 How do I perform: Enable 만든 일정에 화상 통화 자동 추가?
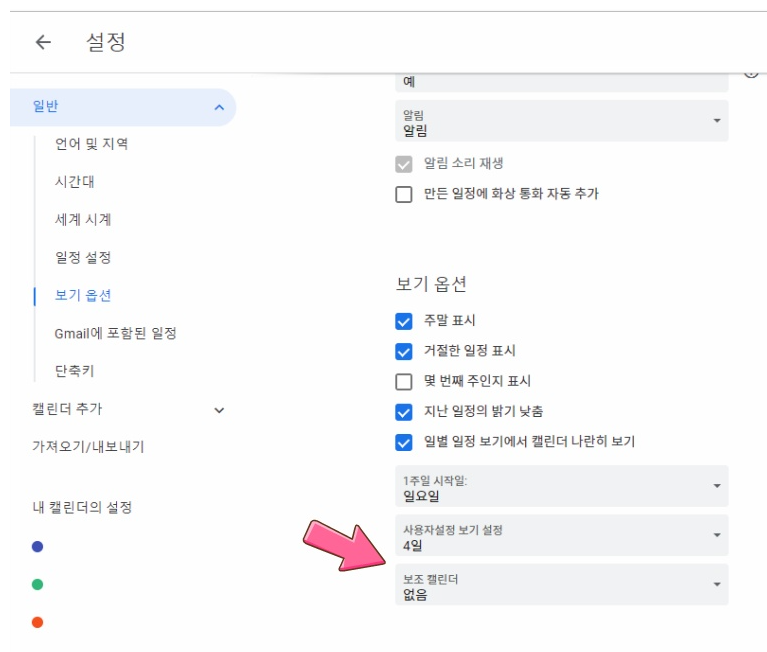pos(404,194)
